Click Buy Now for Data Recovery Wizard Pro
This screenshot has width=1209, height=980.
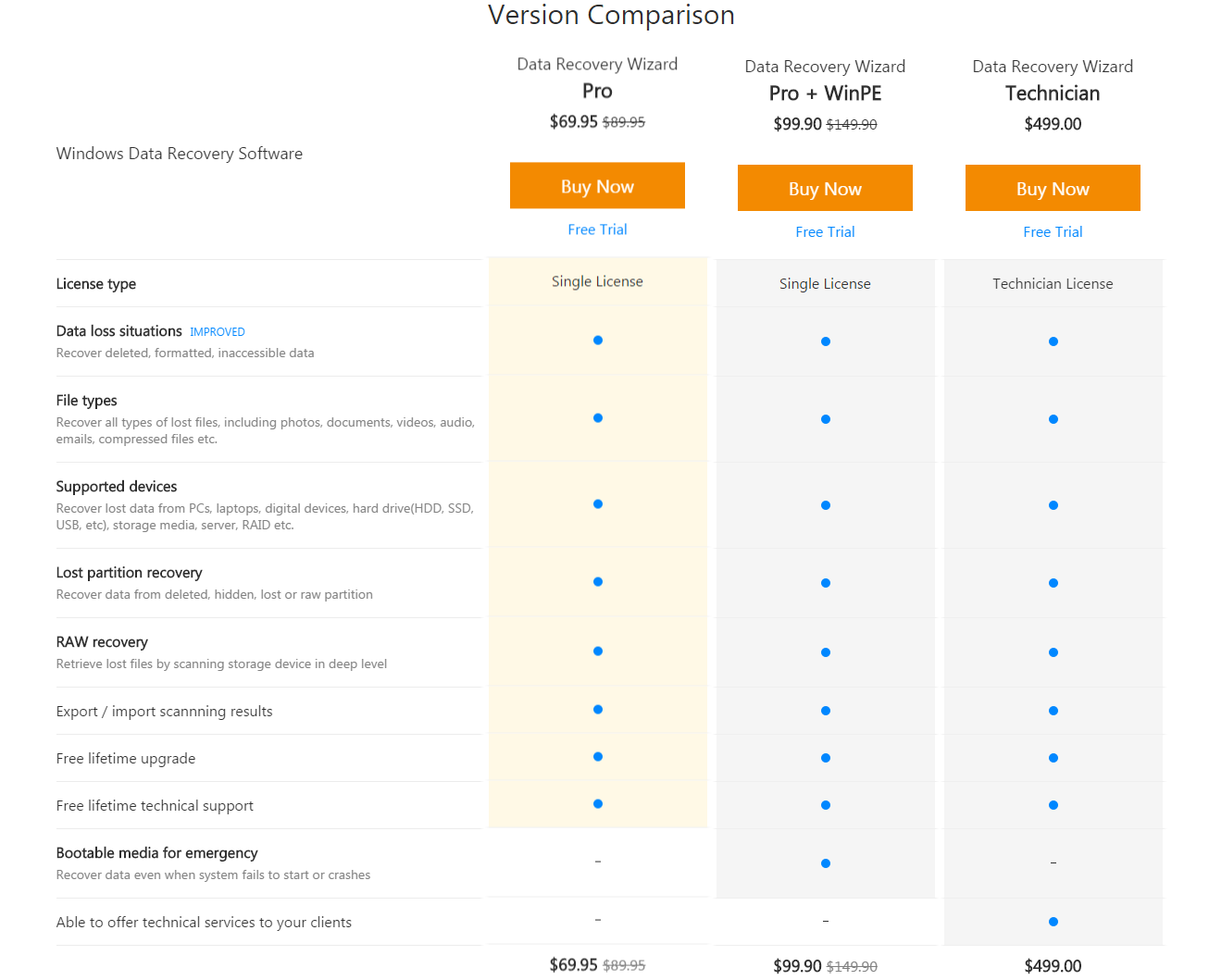(x=597, y=186)
